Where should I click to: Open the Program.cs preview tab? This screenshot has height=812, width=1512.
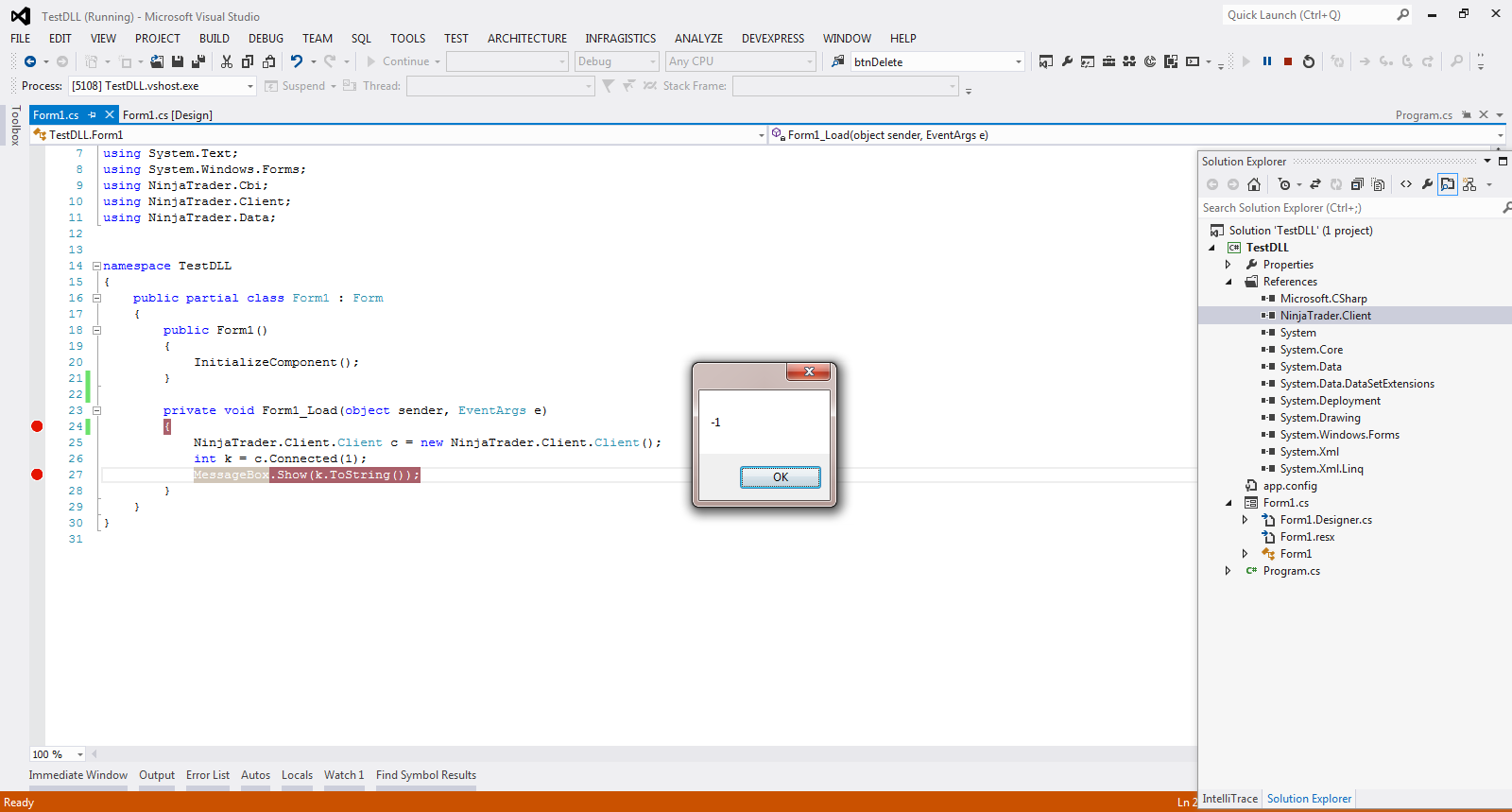[x=1423, y=115]
